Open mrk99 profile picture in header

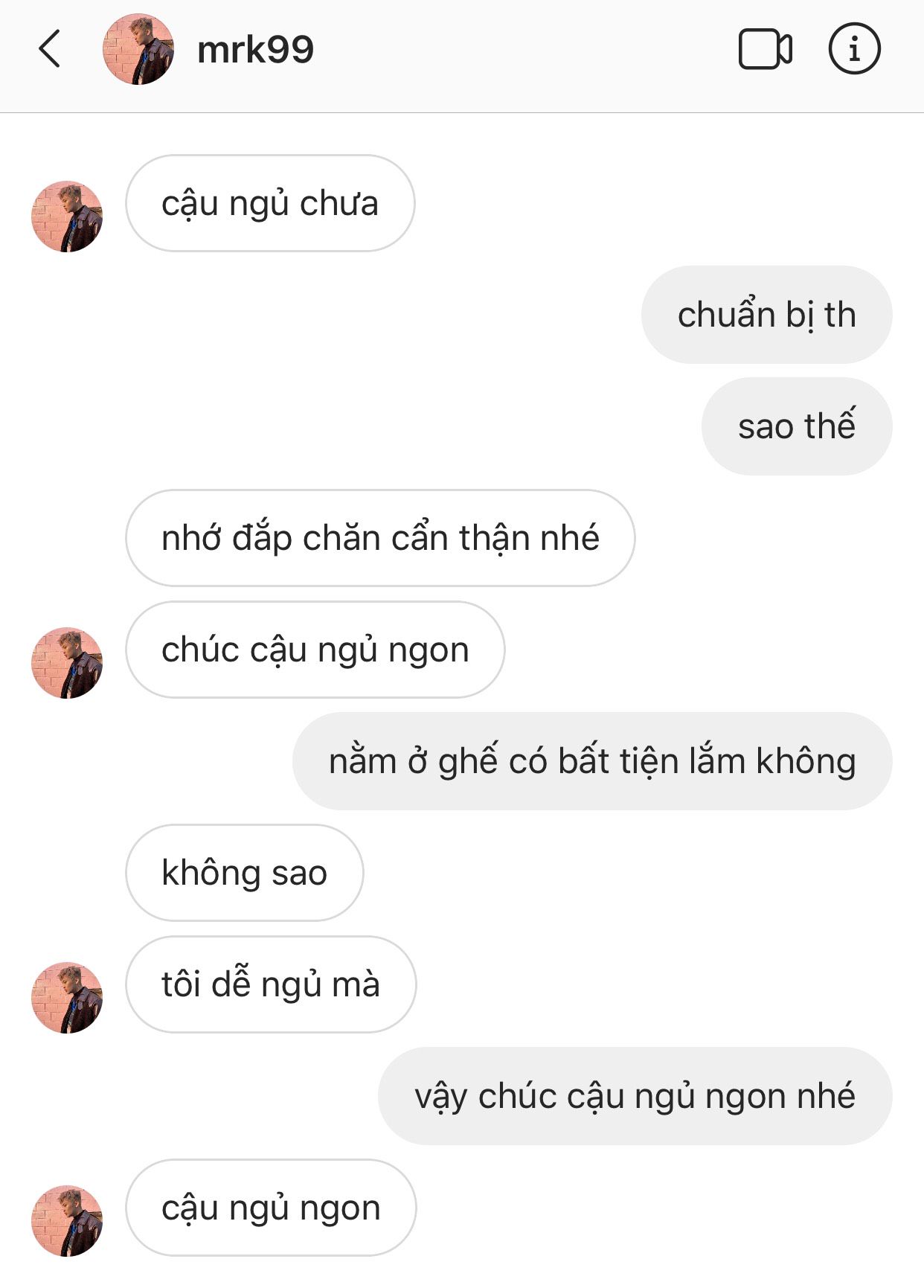coord(138,49)
